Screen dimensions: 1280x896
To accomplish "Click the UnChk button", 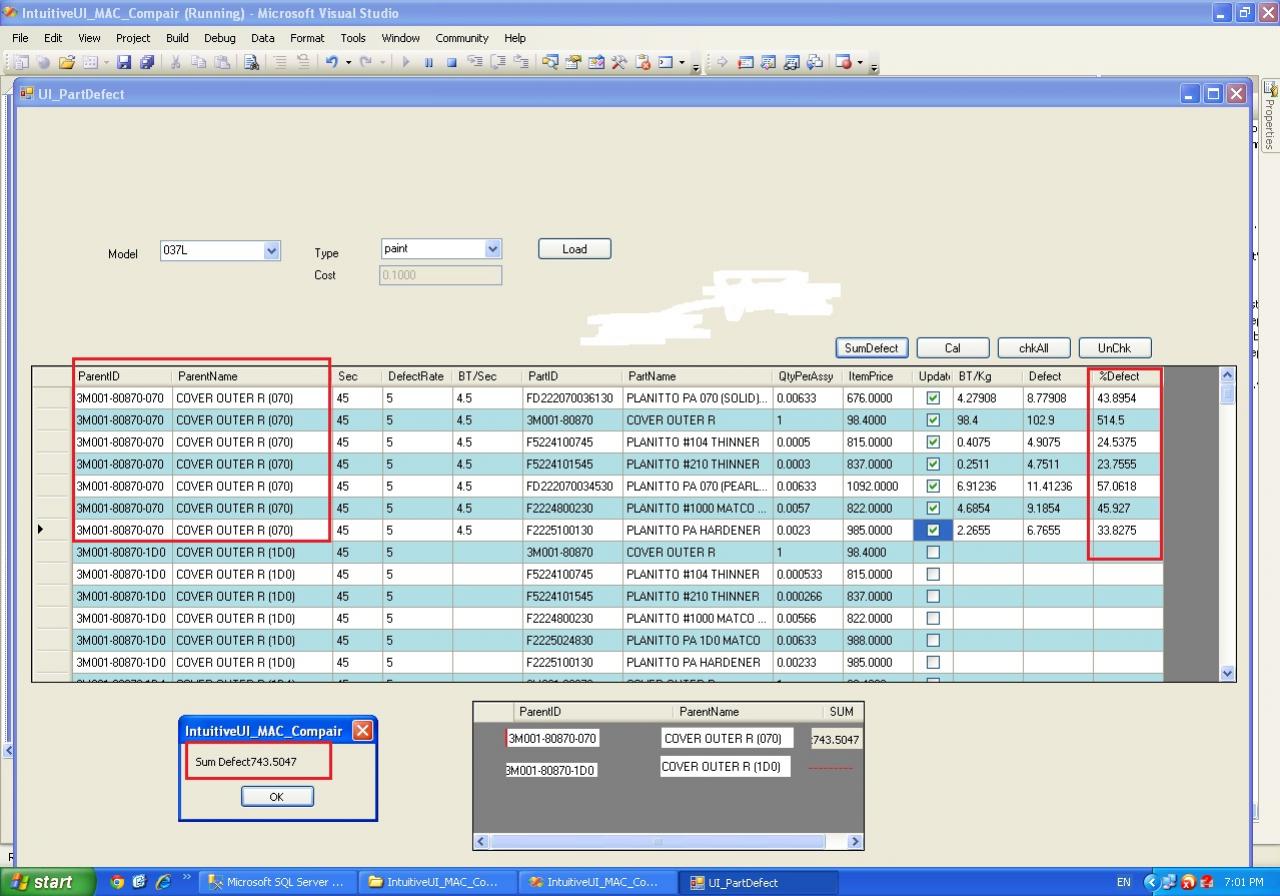I will [1114, 348].
